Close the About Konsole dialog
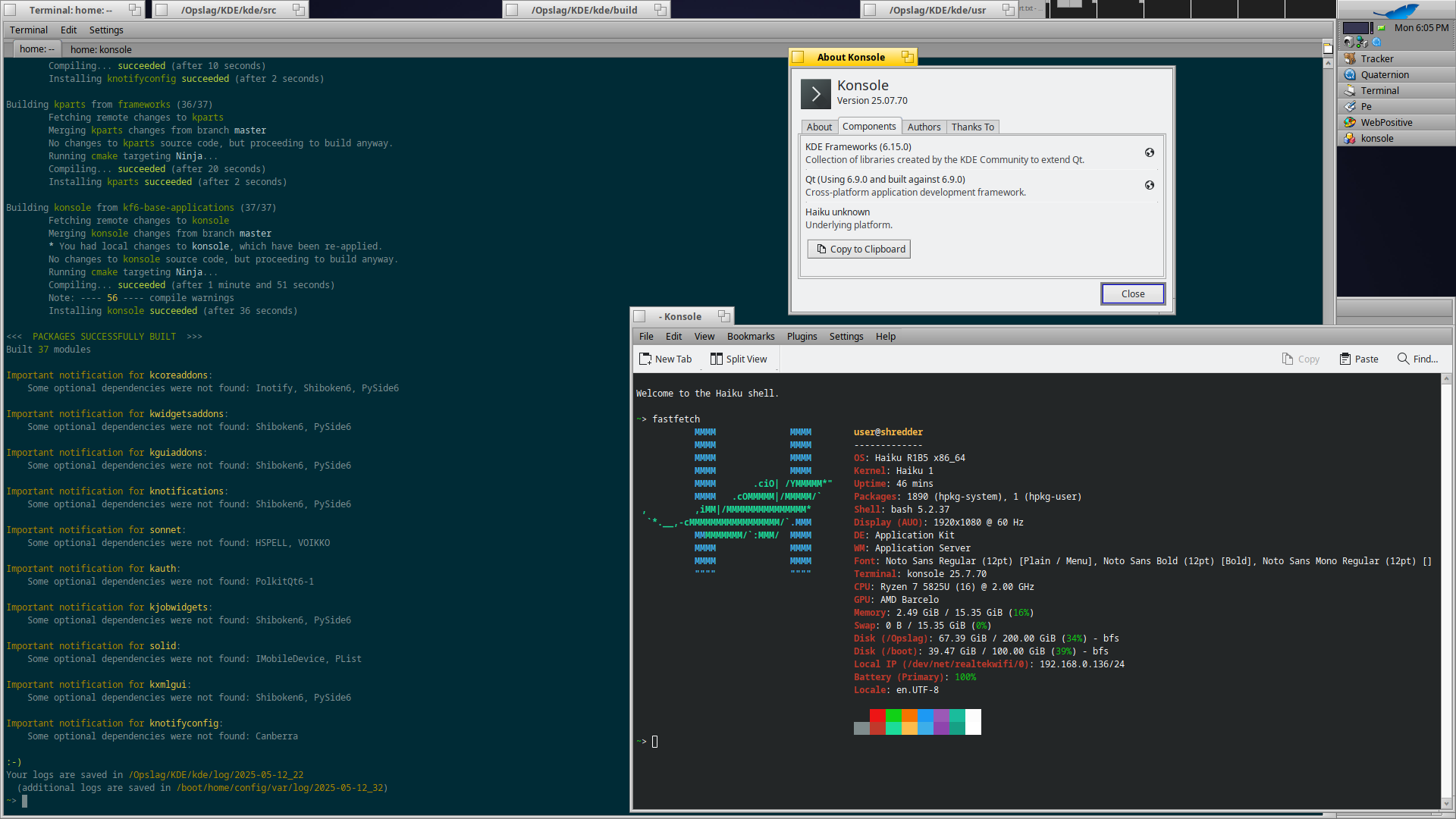 [1132, 293]
